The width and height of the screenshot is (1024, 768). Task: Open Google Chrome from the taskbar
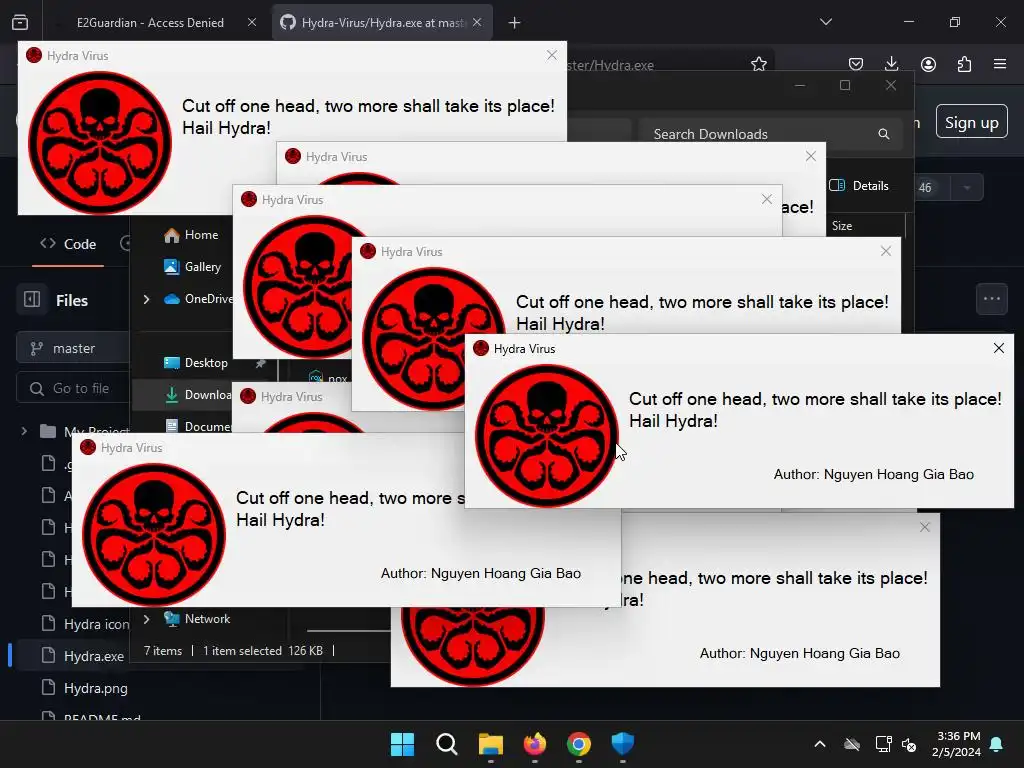click(579, 744)
